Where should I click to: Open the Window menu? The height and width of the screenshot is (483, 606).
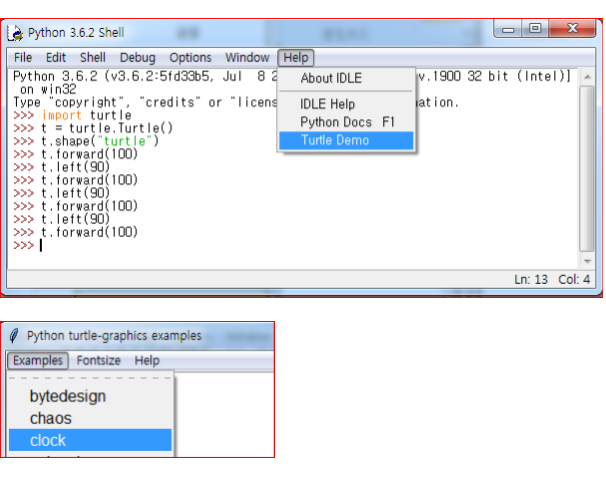247,58
